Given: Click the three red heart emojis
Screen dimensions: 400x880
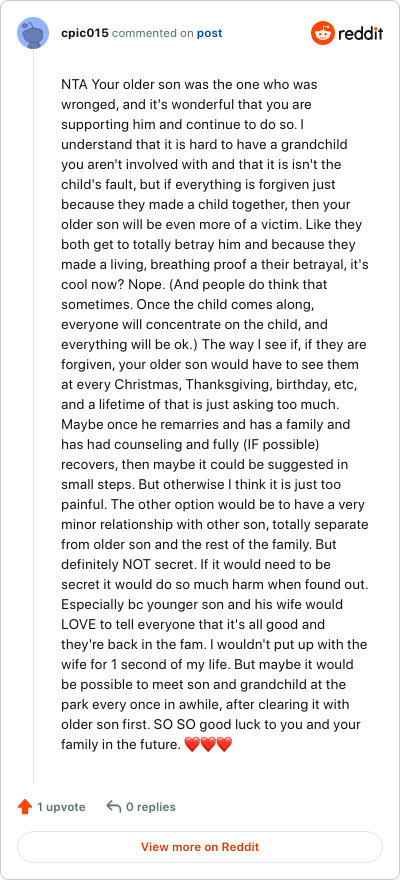Looking at the screenshot, I should click(208, 745).
